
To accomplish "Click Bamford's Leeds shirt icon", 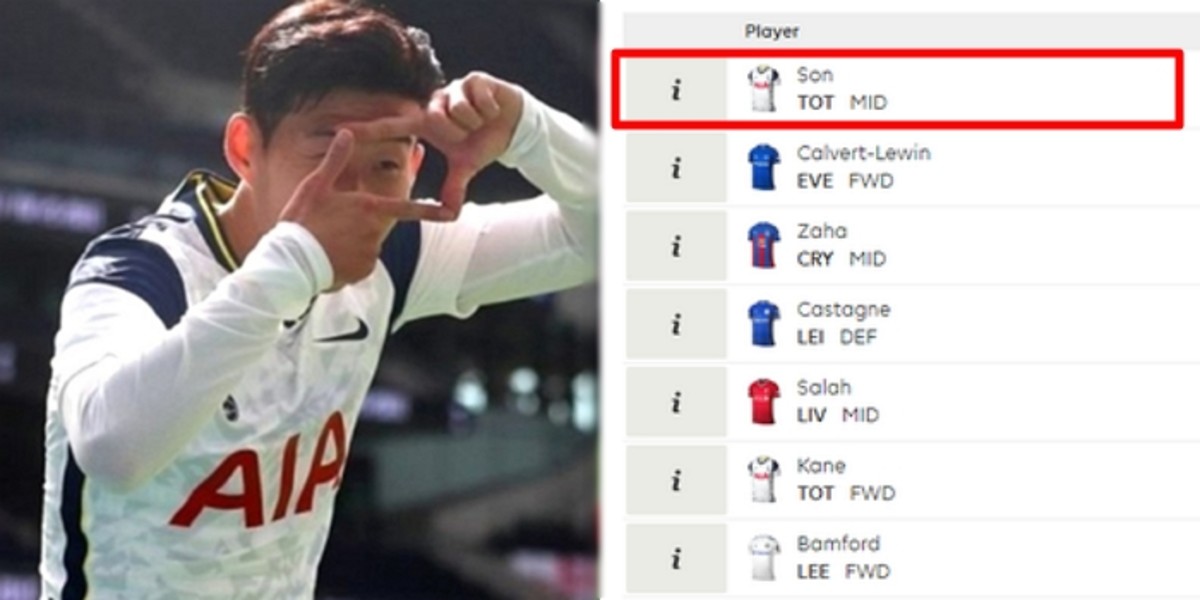I will click(764, 557).
